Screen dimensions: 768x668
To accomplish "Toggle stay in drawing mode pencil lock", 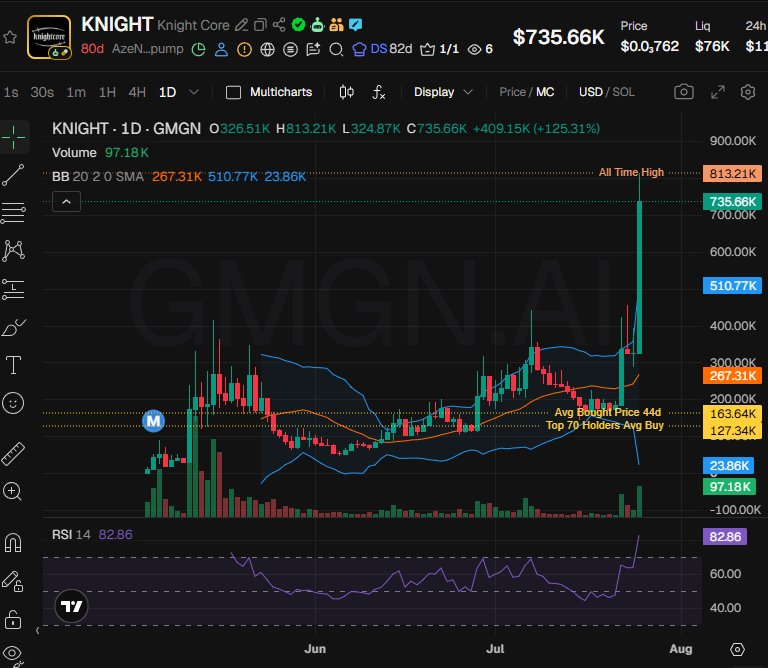I will click(x=13, y=582).
